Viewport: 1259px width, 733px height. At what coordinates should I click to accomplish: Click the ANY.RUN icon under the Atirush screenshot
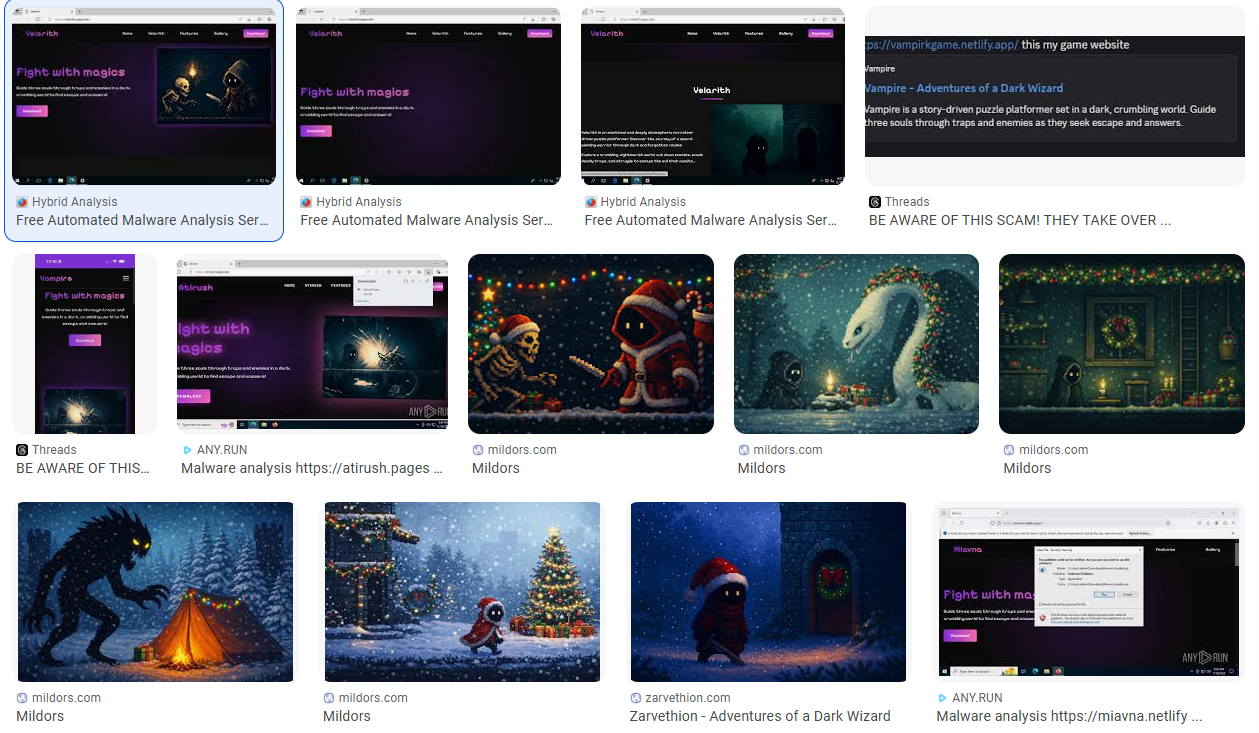click(x=187, y=450)
